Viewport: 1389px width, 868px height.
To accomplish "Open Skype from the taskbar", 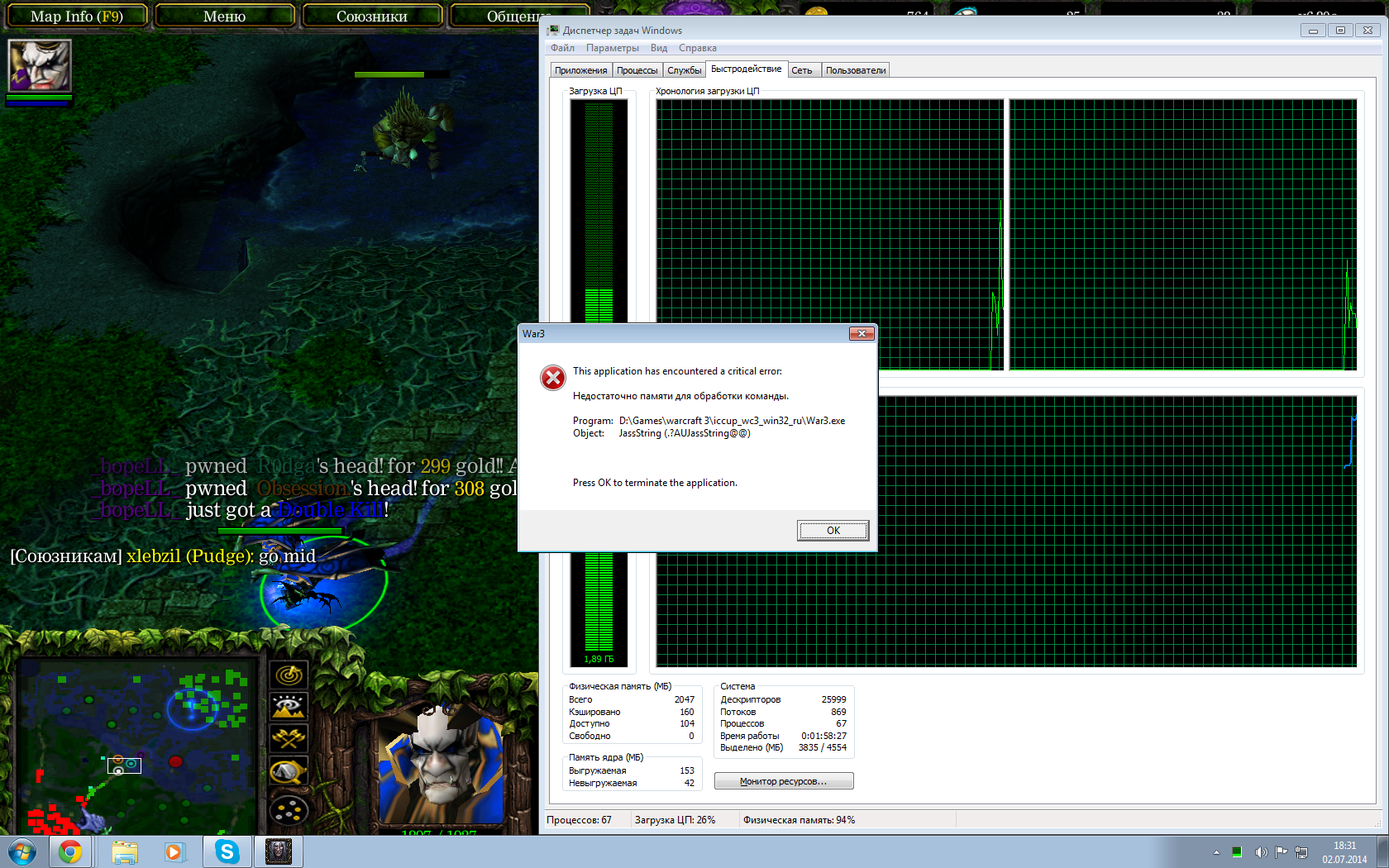I will click(226, 851).
